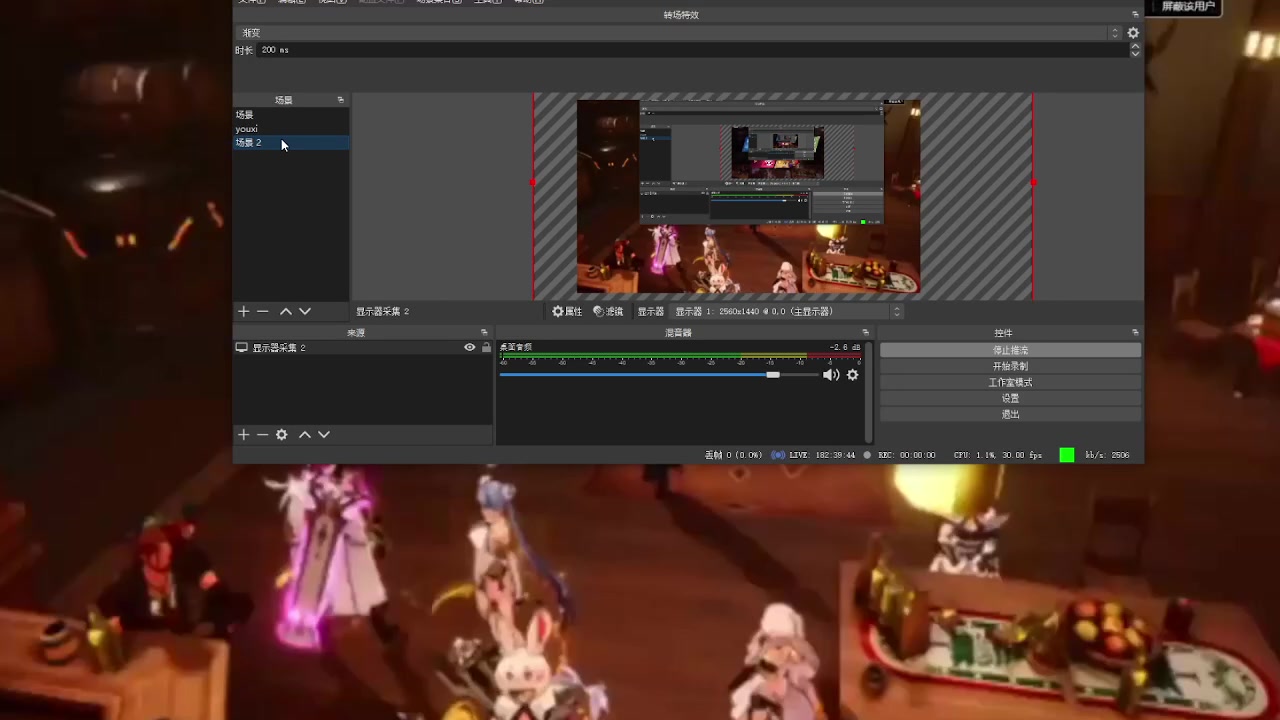The image size is (1280, 720).
Task: Open transition properties gear beside 渐变
Action: click(x=1133, y=33)
